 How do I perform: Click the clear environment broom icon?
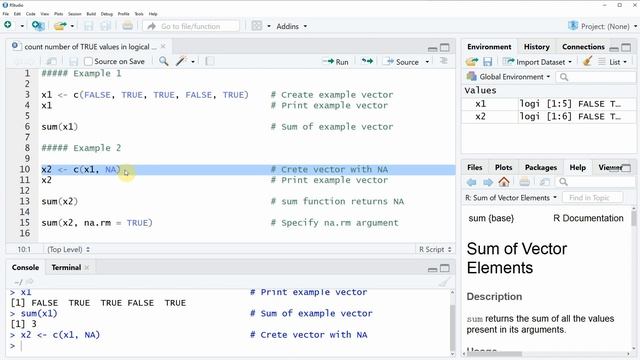587,62
